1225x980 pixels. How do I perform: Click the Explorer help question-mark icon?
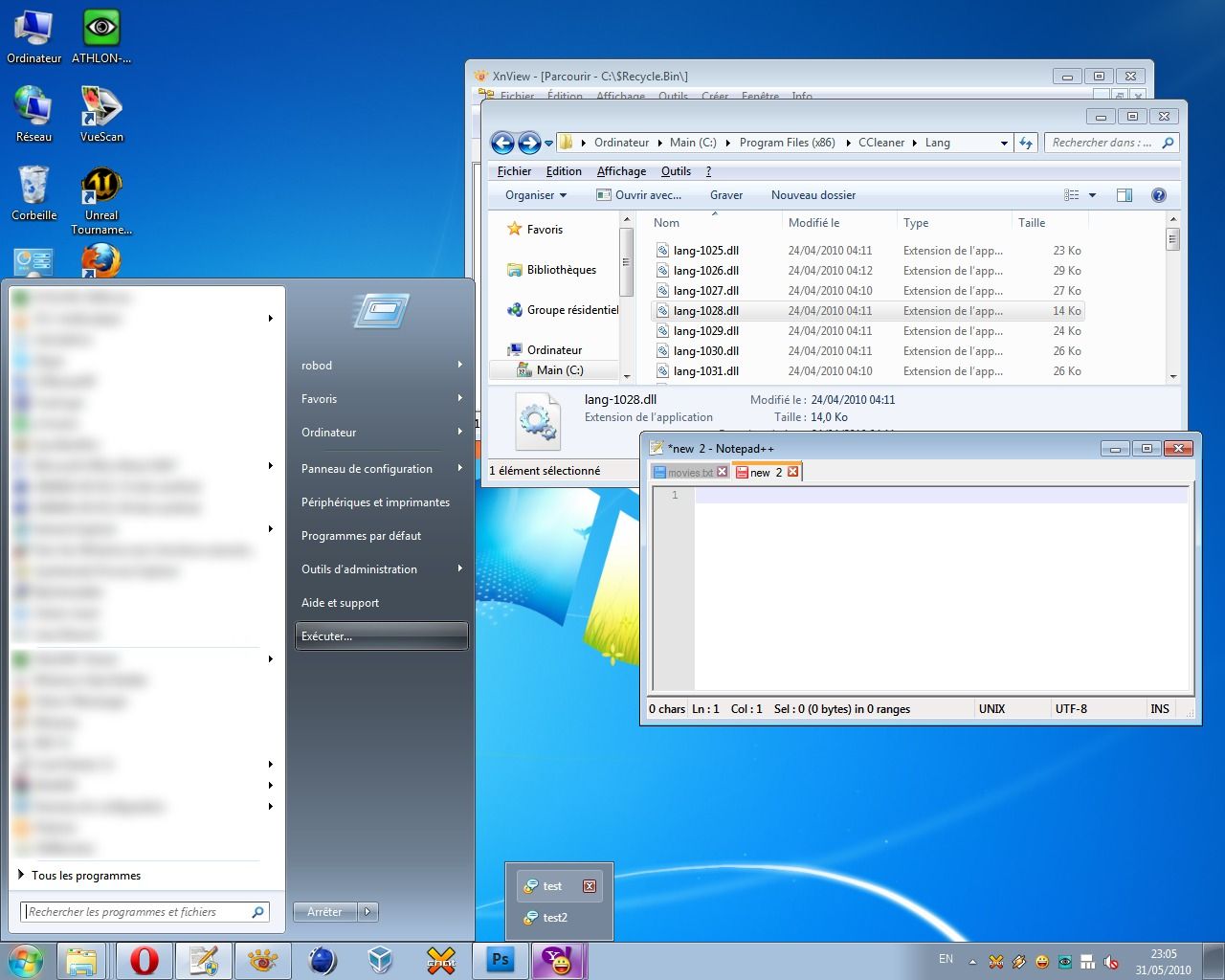(x=1158, y=195)
